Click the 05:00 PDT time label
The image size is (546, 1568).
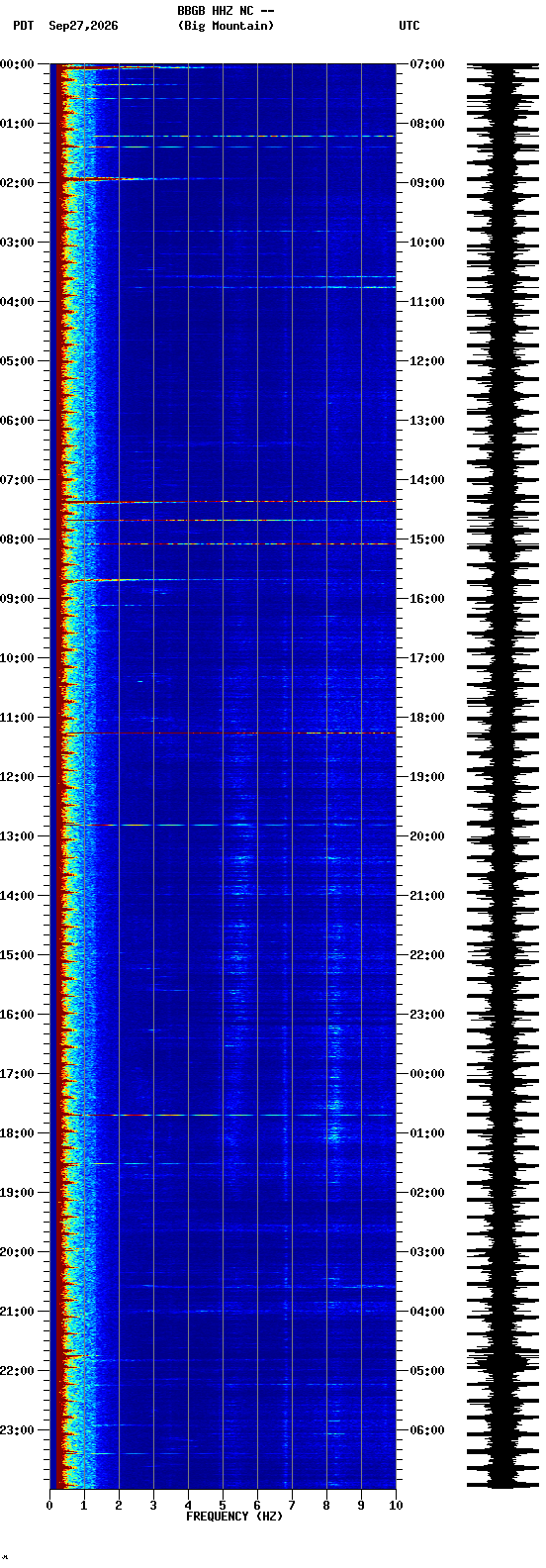click(18, 361)
